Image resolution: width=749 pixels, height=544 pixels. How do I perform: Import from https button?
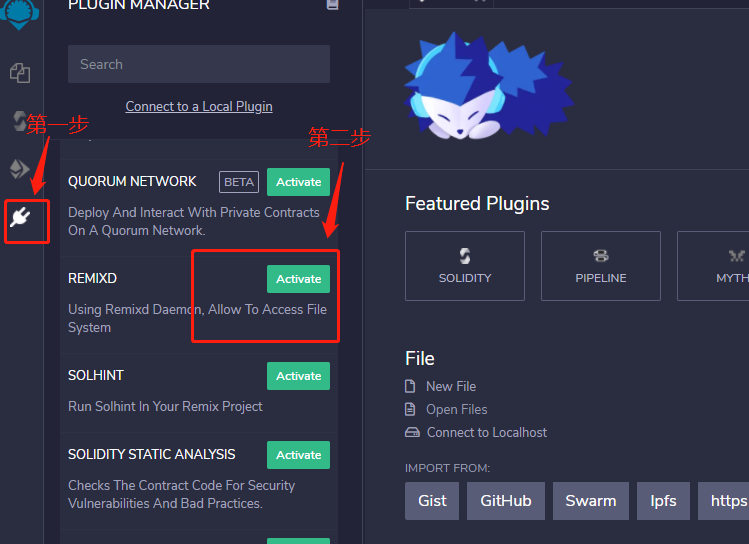coord(723,501)
